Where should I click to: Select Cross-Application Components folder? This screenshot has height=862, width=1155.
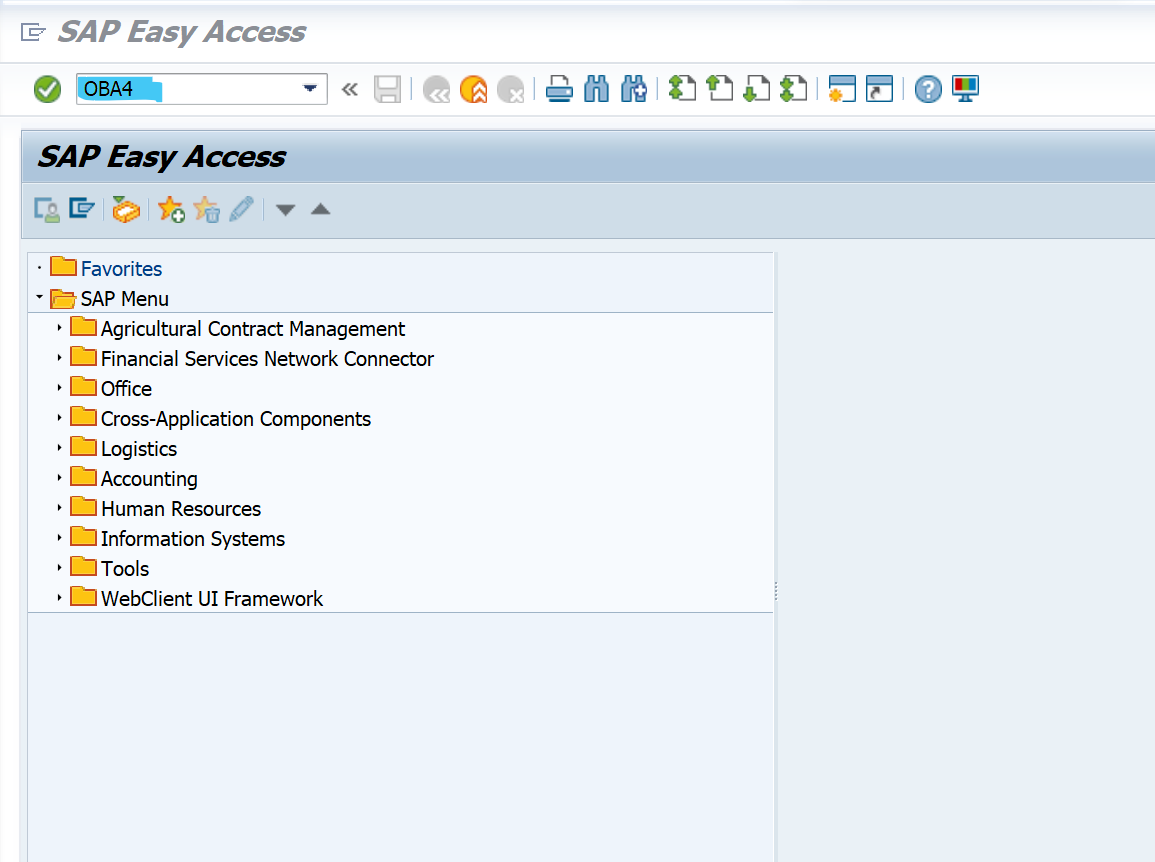[x=236, y=419]
